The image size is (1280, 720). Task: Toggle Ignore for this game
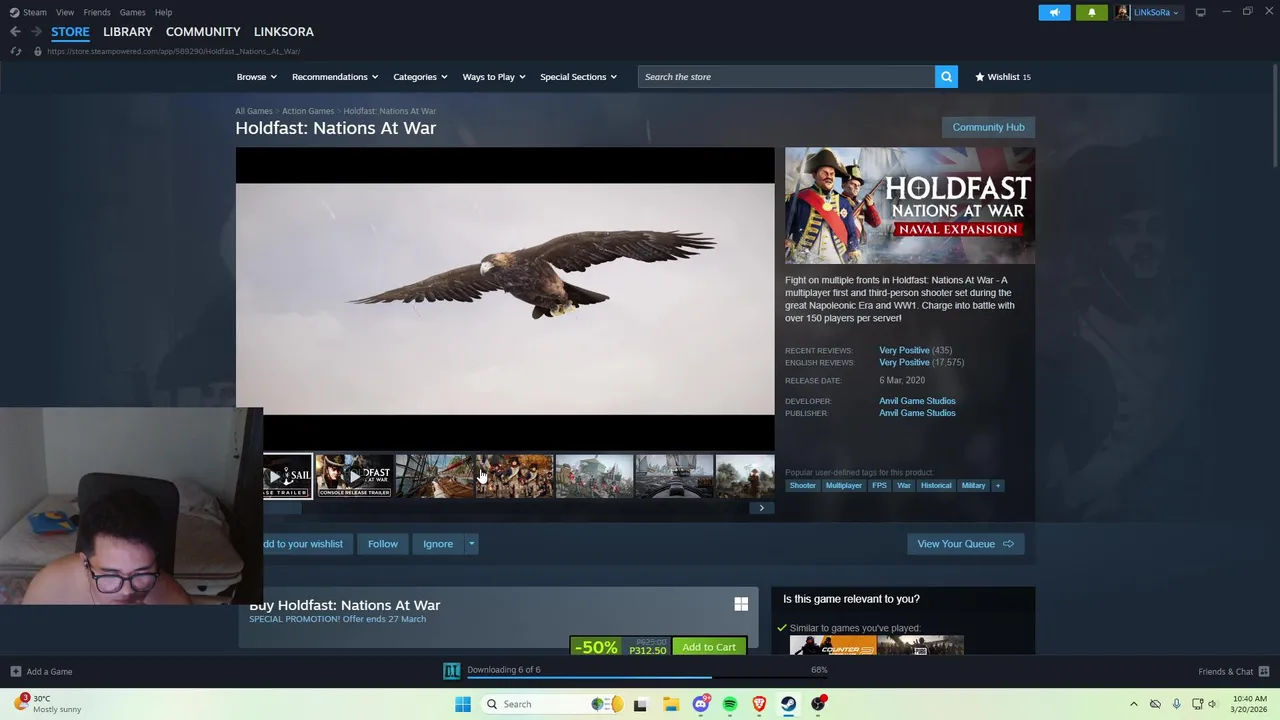pos(438,544)
